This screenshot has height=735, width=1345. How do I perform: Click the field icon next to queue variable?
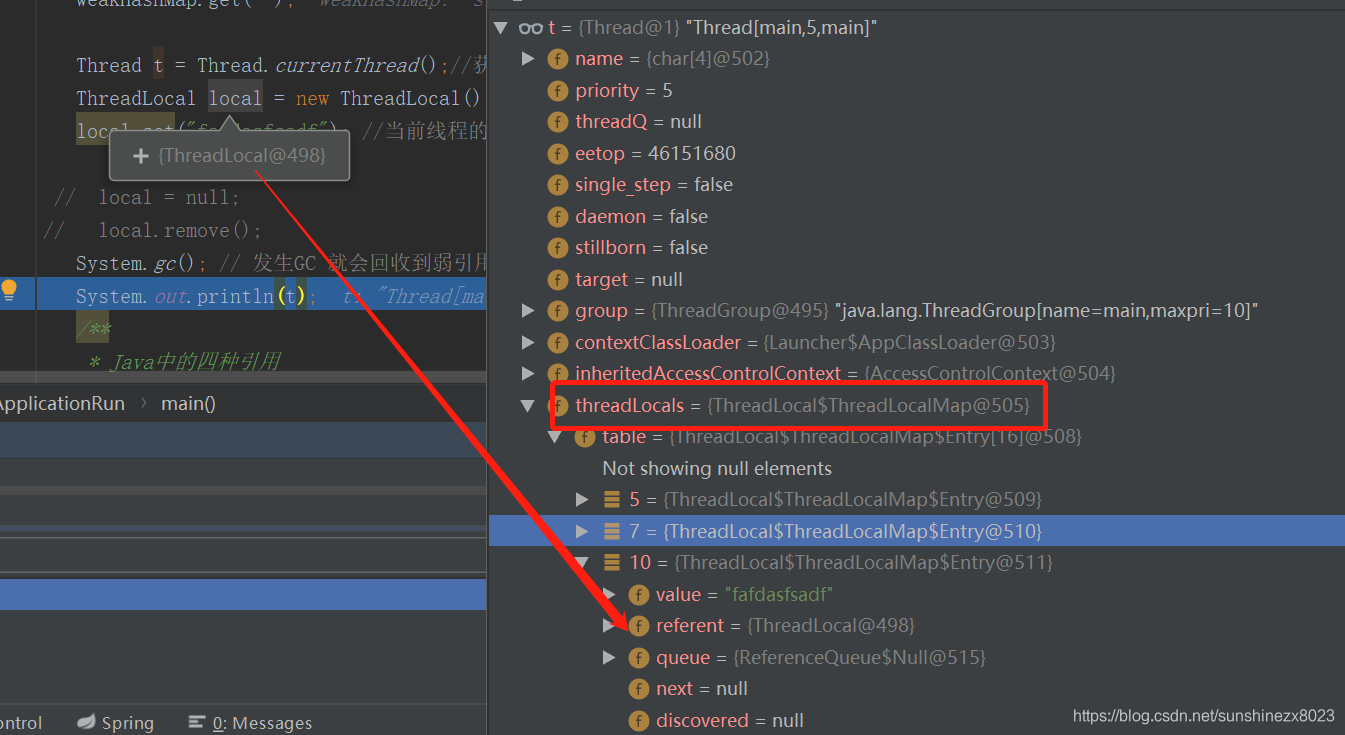639,657
